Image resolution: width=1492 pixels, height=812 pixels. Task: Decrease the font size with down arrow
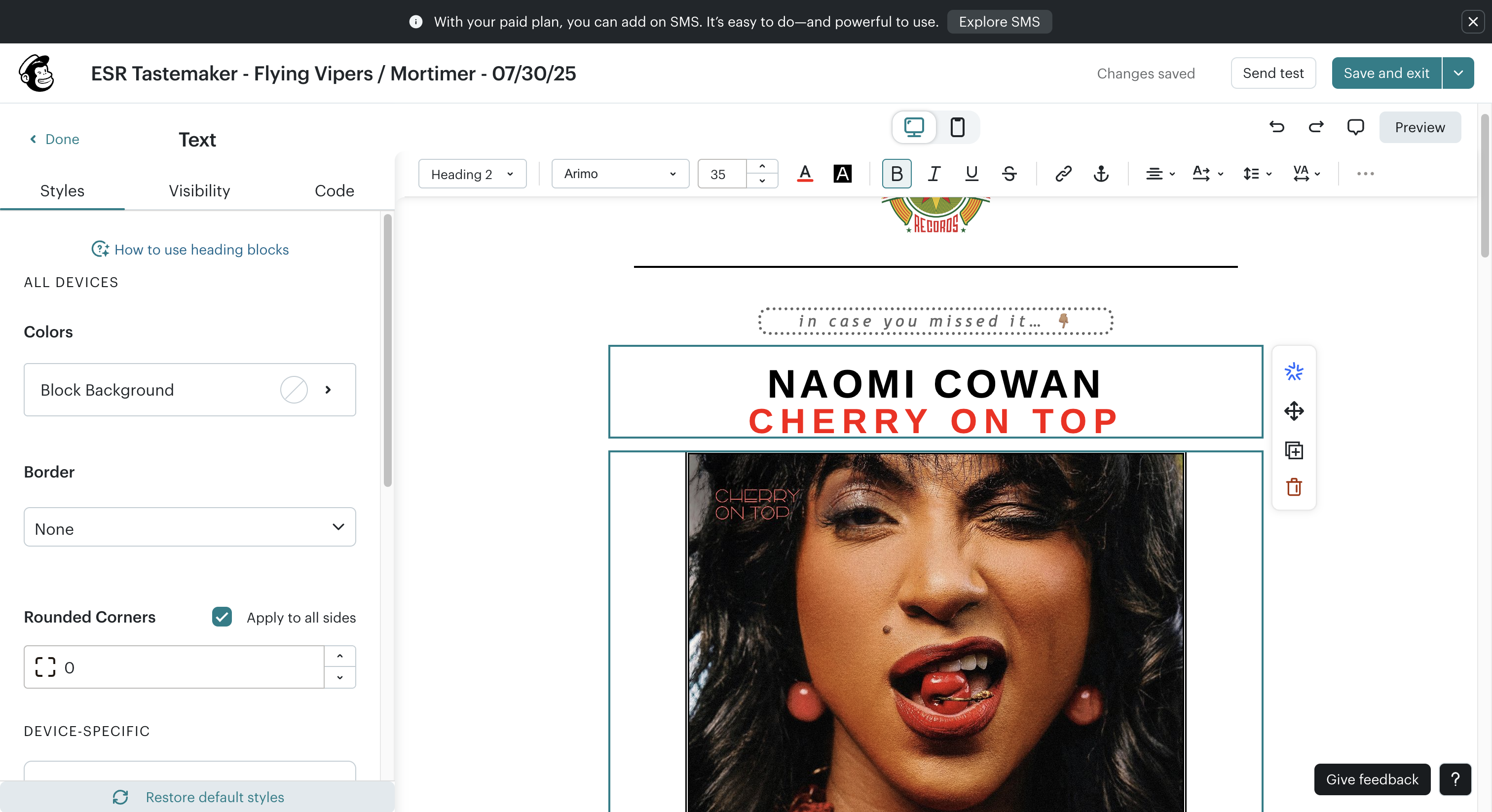click(762, 181)
